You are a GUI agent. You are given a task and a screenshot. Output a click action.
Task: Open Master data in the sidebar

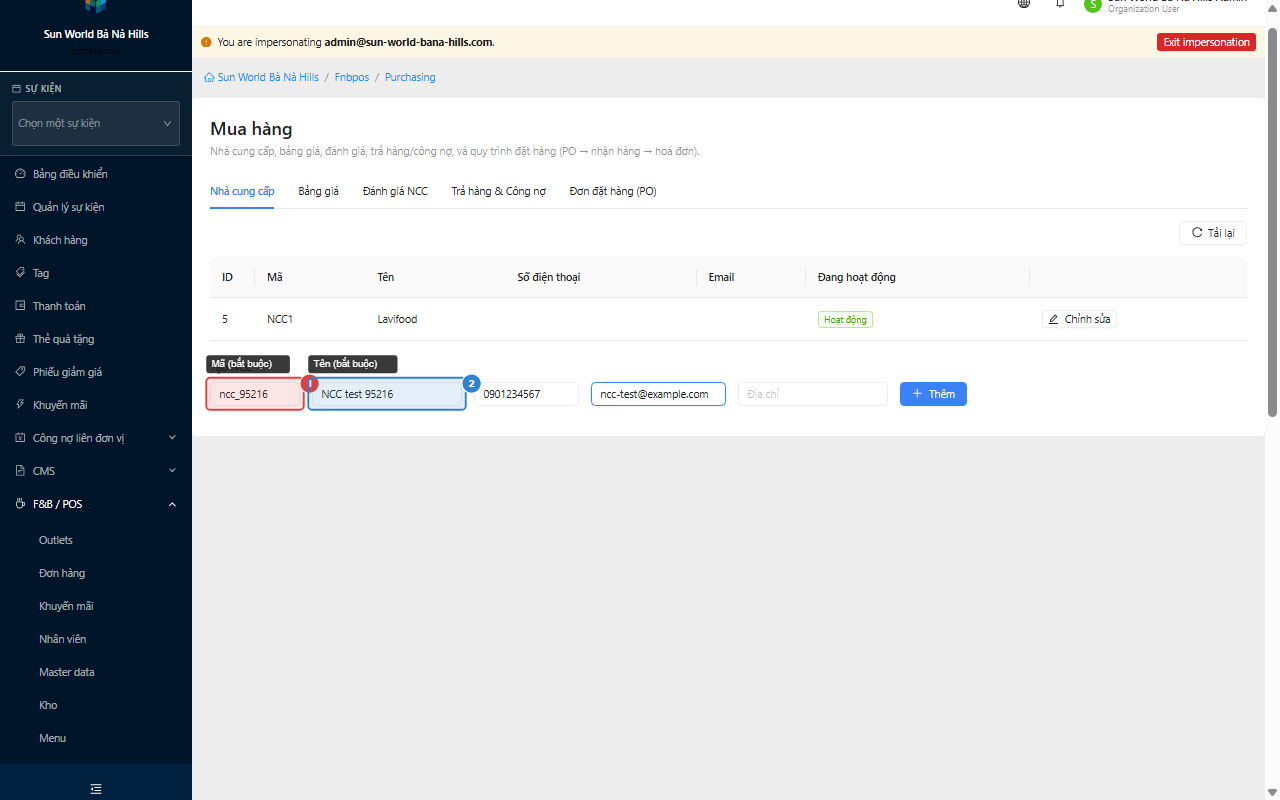point(67,672)
